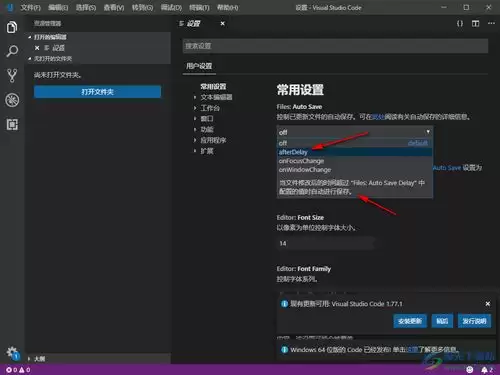Image resolution: width=500 pixels, height=375 pixels.
Task: Open notifications bell in status bar
Action: [x=487, y=370]
